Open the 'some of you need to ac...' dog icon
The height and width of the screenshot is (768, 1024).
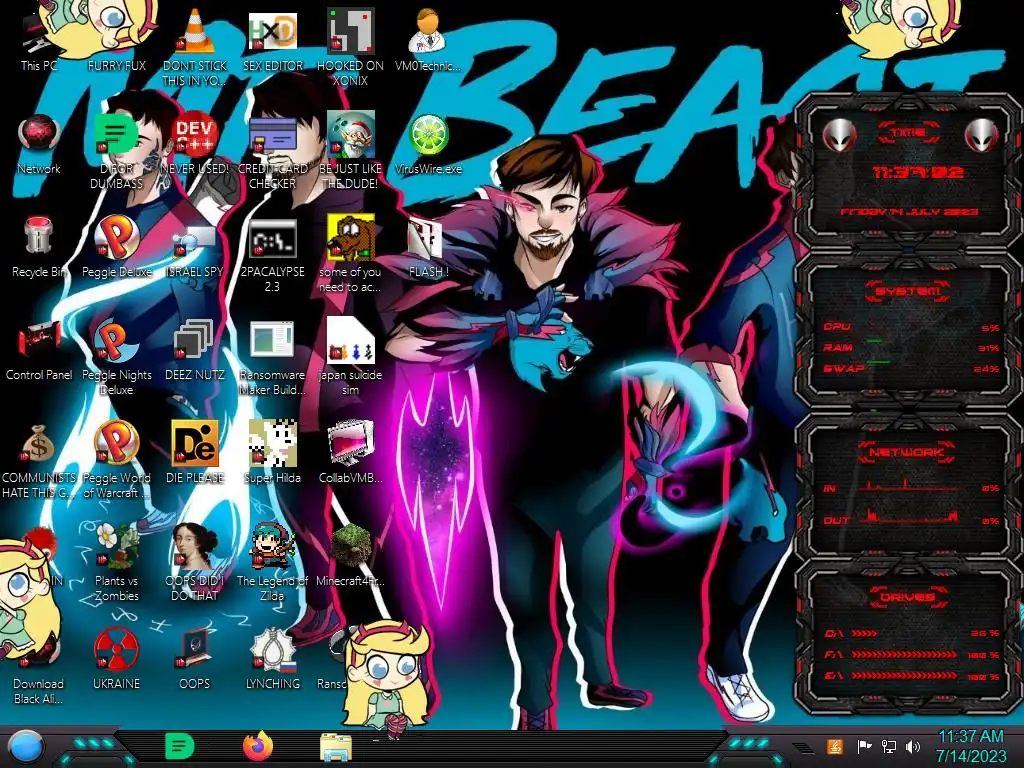pos(351,255)
